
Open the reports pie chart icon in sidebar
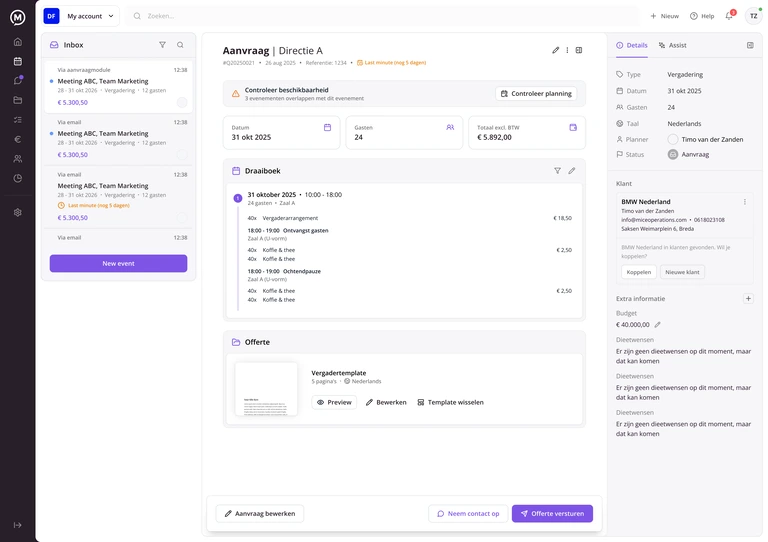(18, 178)
